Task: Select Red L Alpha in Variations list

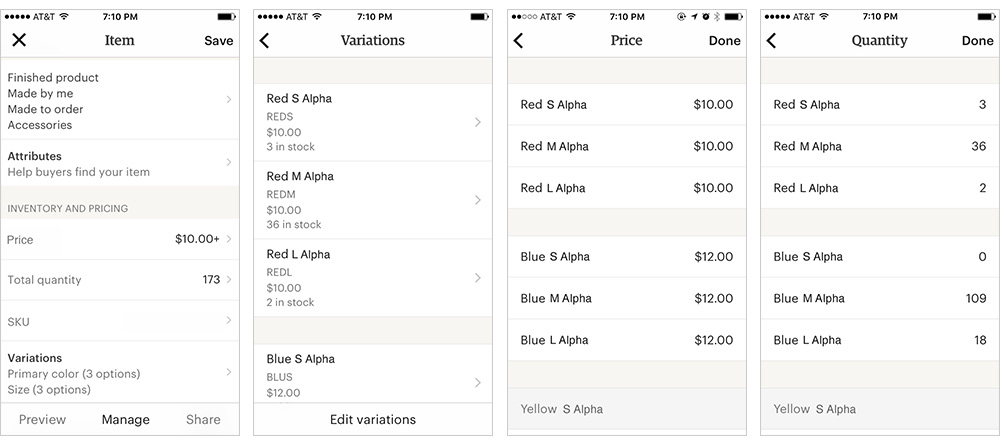Action: click(298, 255)
